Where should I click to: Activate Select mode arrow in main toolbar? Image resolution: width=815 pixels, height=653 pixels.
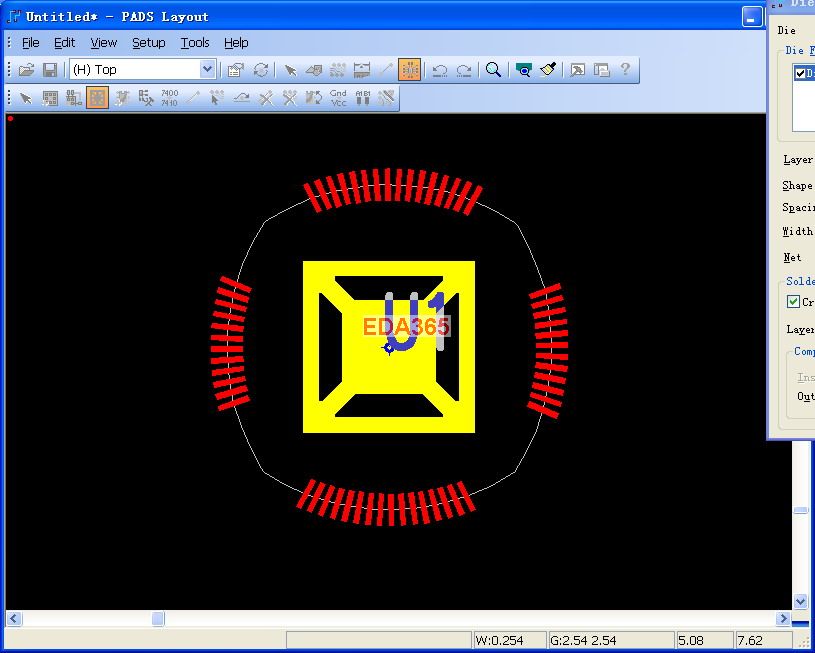[x=290, y=70]
